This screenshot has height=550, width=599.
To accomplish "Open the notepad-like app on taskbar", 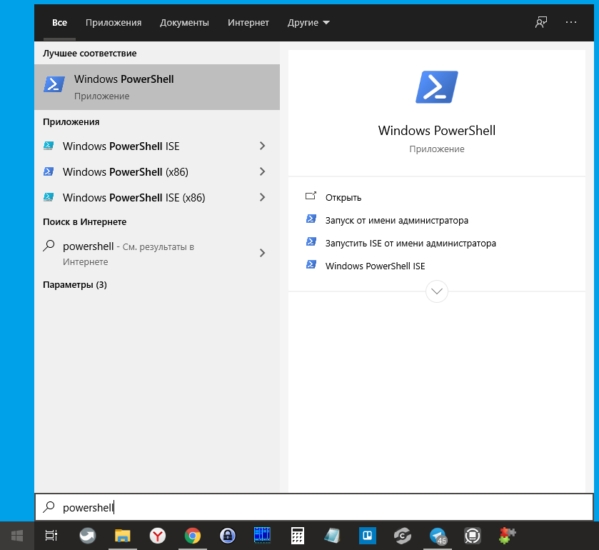I will tap(332, 535).
